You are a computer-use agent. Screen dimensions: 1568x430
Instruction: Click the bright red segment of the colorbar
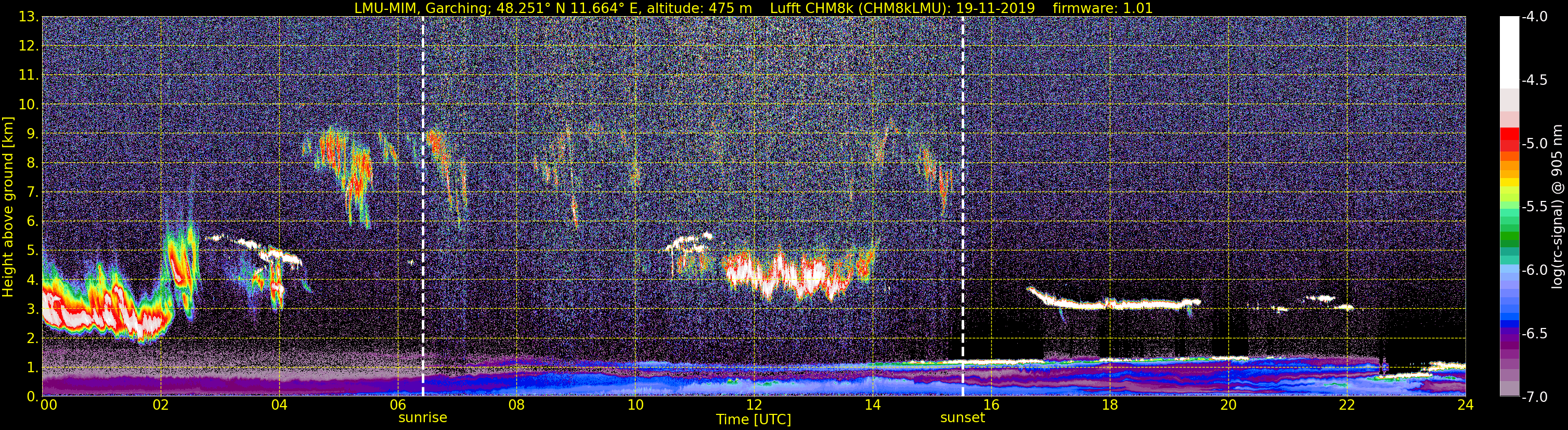[1510, 133]
